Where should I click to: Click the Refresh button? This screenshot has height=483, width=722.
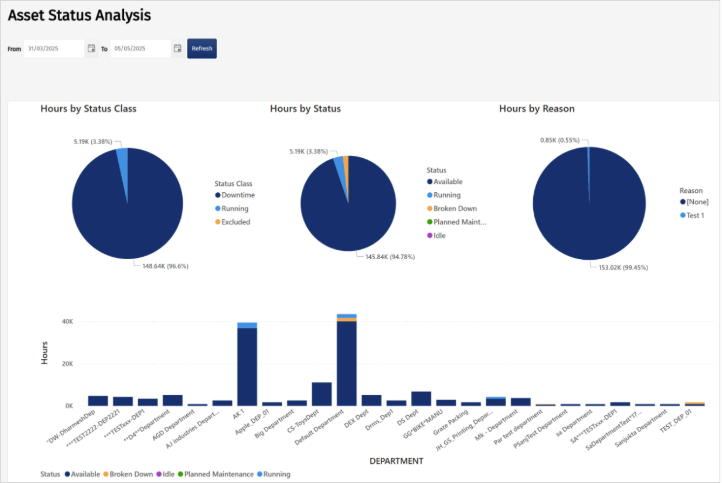coord(202,48)
